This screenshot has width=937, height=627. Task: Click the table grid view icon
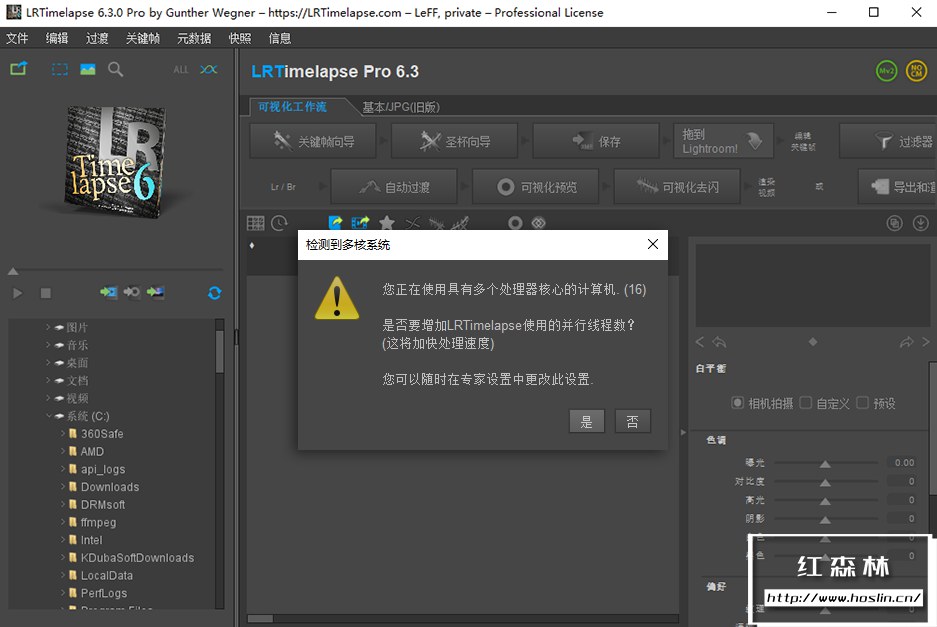pos(256,223)
